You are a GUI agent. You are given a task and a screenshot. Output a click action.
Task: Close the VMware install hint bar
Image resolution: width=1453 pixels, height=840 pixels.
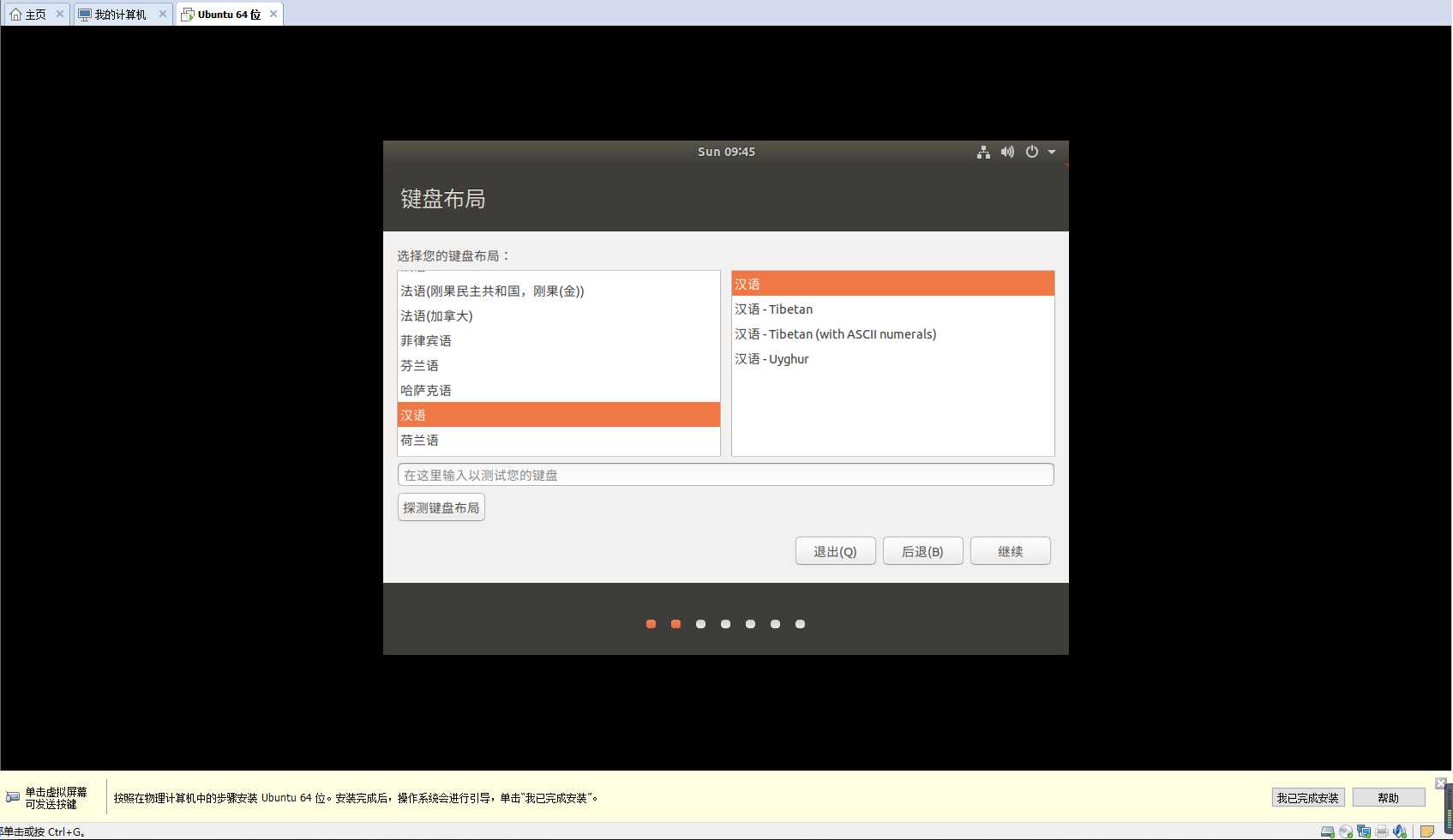click(1440, 783)
